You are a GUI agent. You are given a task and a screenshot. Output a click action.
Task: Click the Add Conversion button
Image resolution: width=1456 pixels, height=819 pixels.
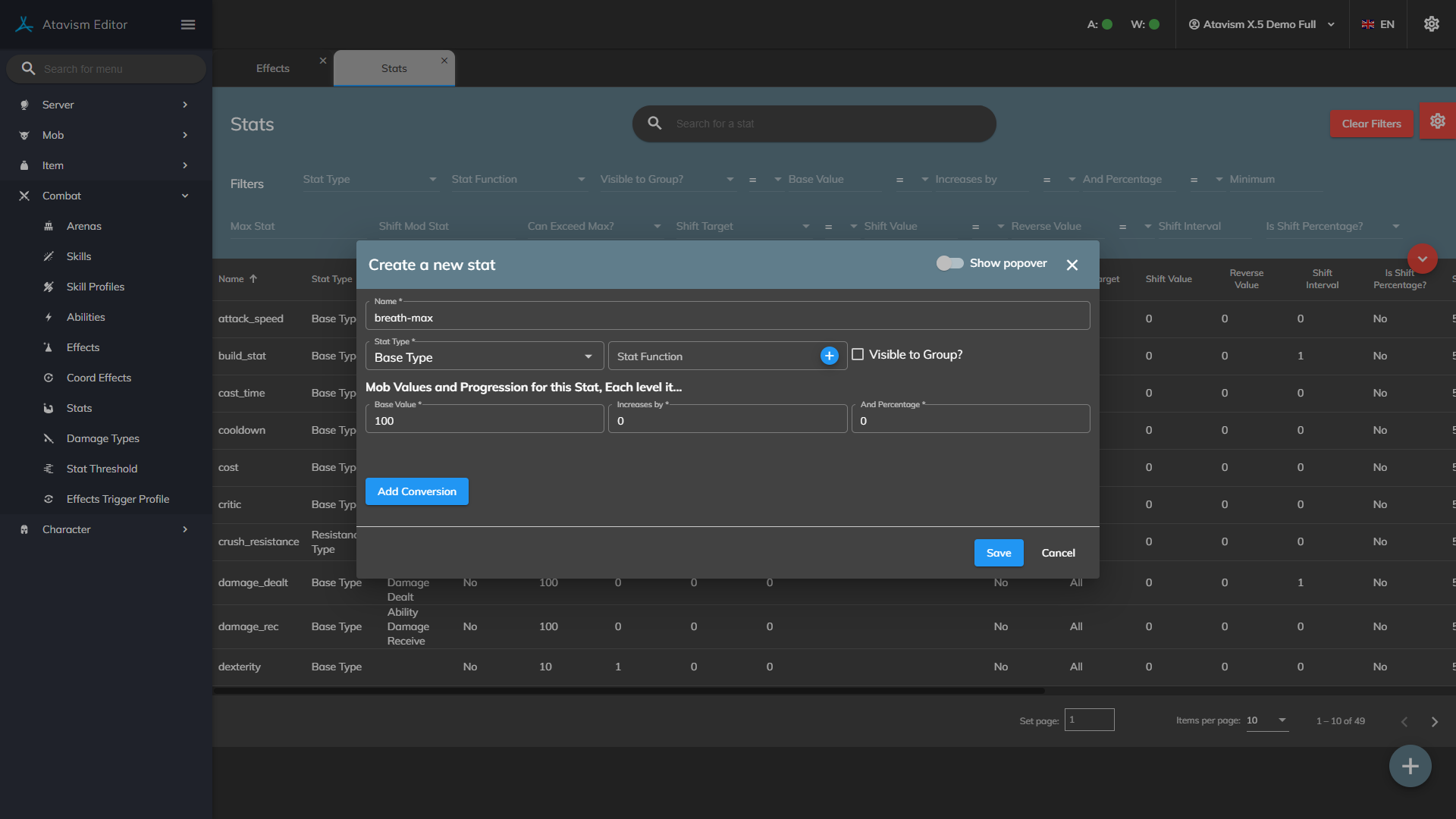(x=416, y=491)
